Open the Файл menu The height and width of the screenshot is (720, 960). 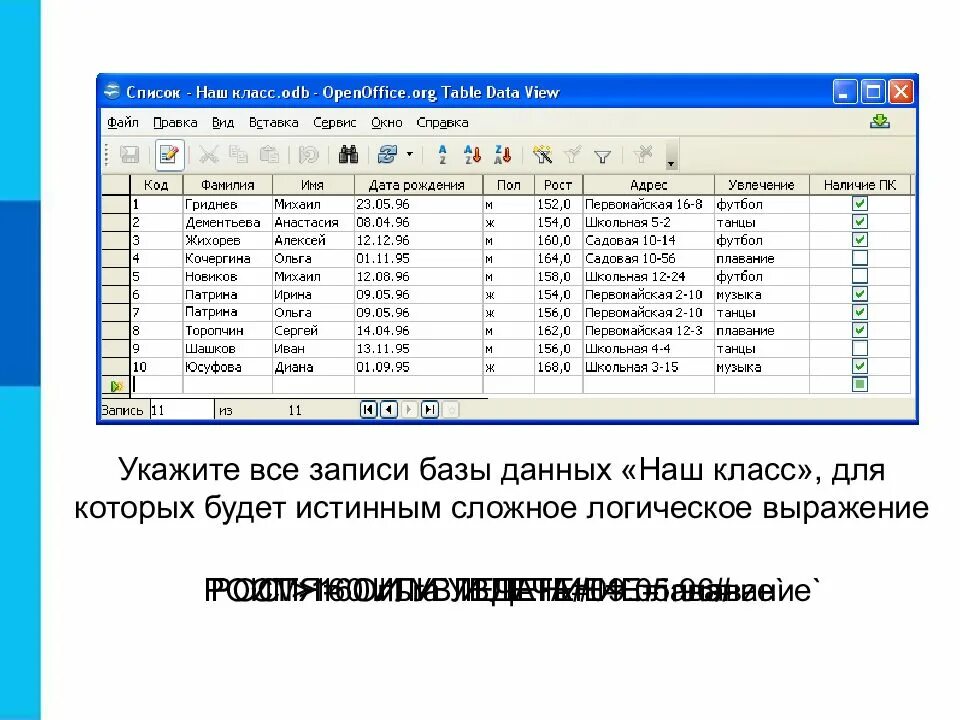point(123,122)
